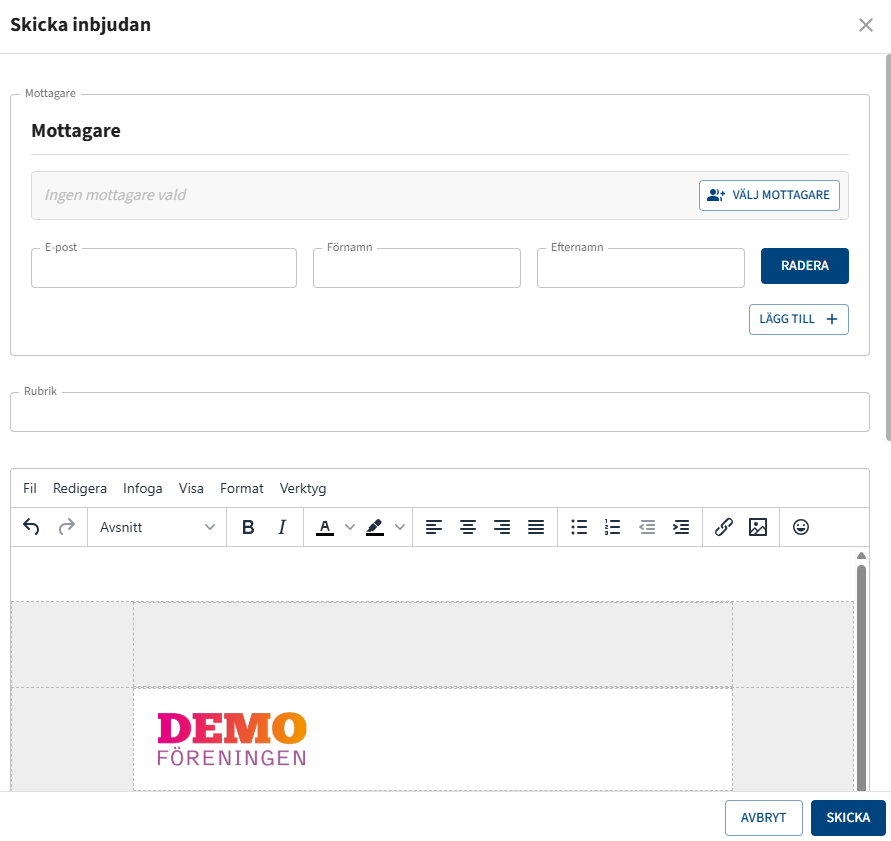
Task: Redo the last undone edit
Action: point(66,527)
